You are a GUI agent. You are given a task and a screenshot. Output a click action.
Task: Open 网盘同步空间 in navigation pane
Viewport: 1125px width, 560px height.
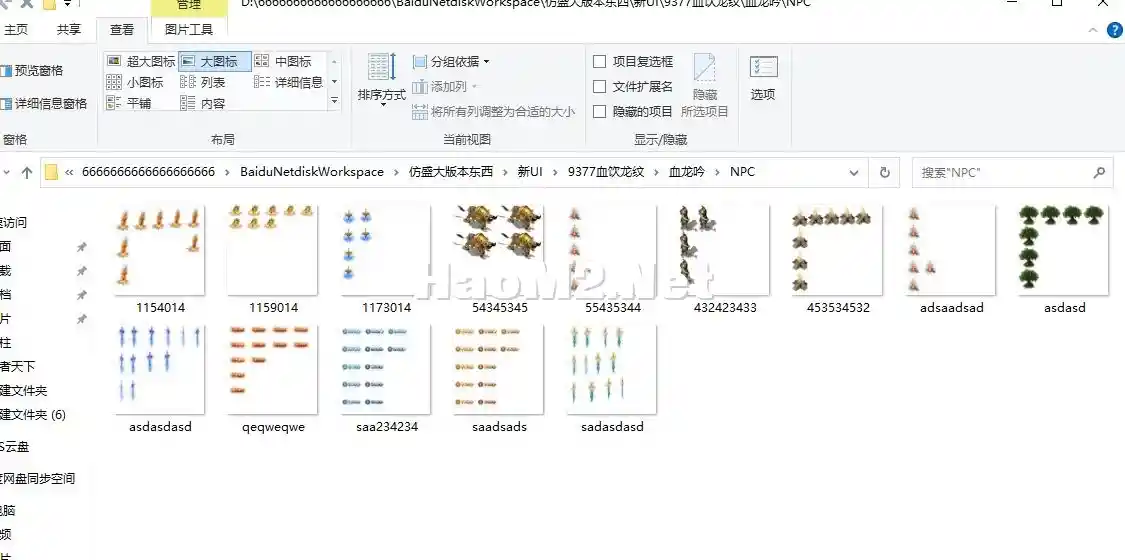click(37, 478)
